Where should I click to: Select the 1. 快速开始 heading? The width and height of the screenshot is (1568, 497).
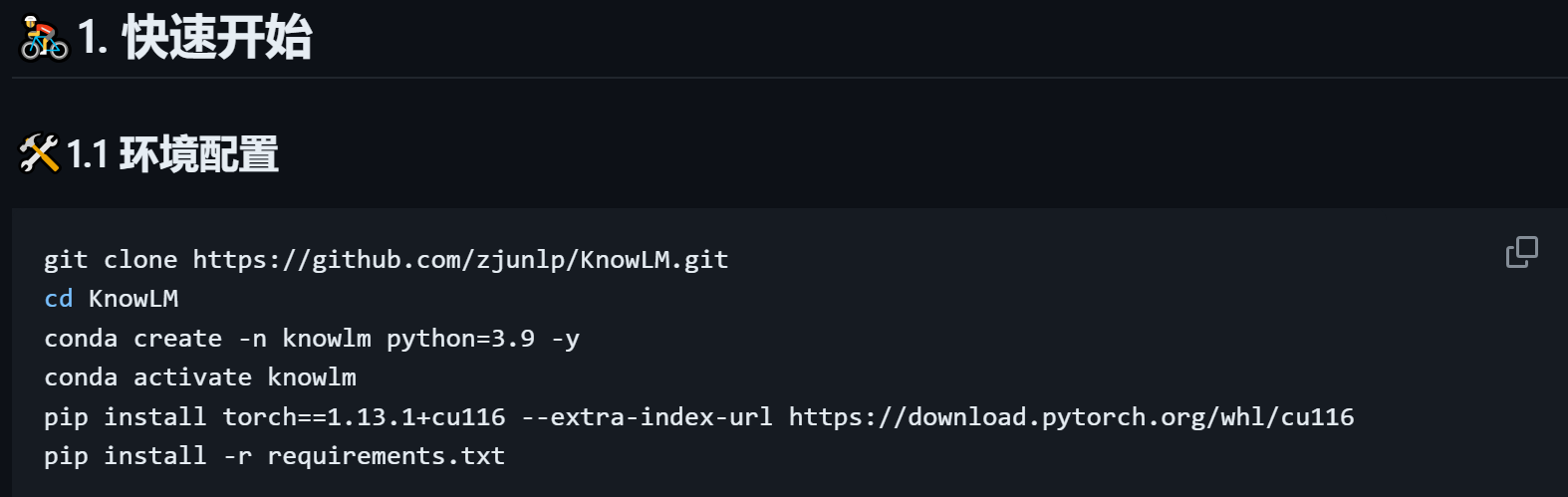[194, 39]
